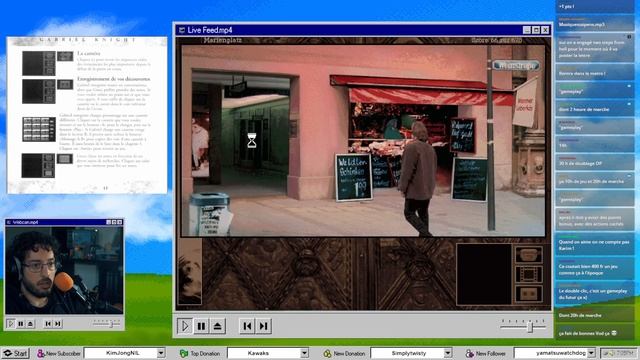Expand the Simplytwisty donation dropdown

pyautogui.click(x=448, y=353)
